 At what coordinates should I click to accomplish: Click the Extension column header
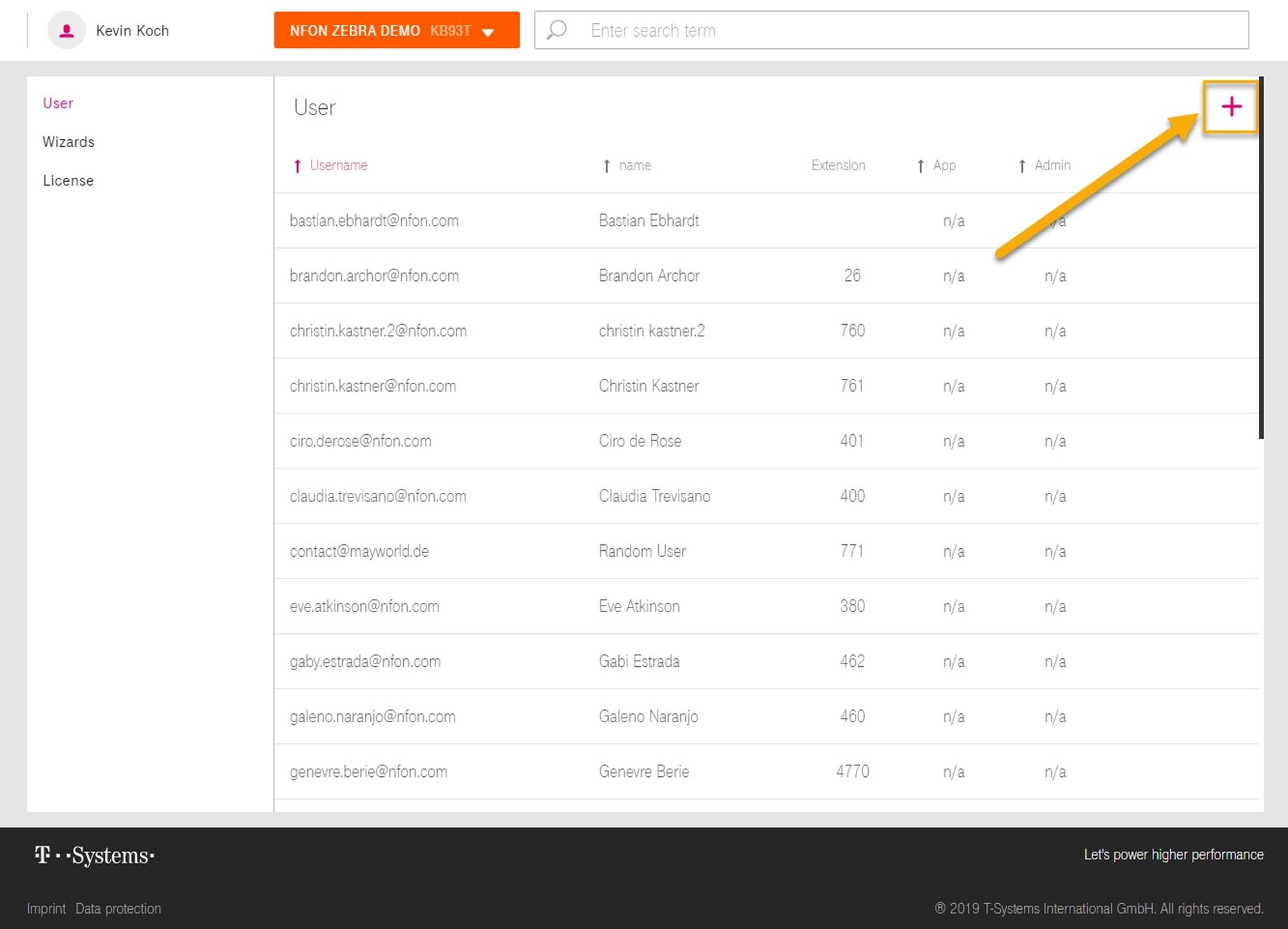[838, 166]
